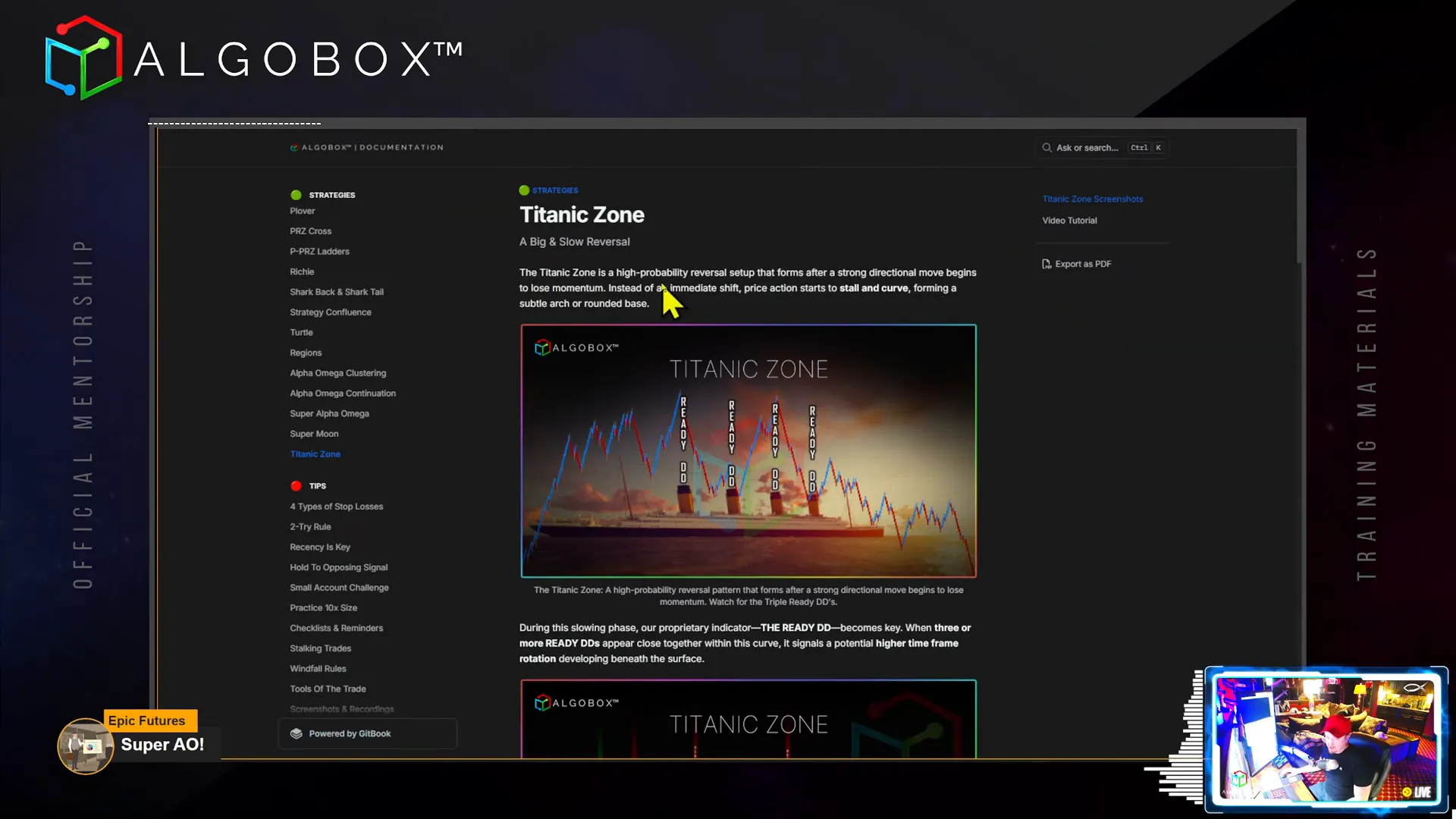Open the 2-Try Rule tip
The height and width of the screenshot is (819, 1456).
click(x=310, y=527)
